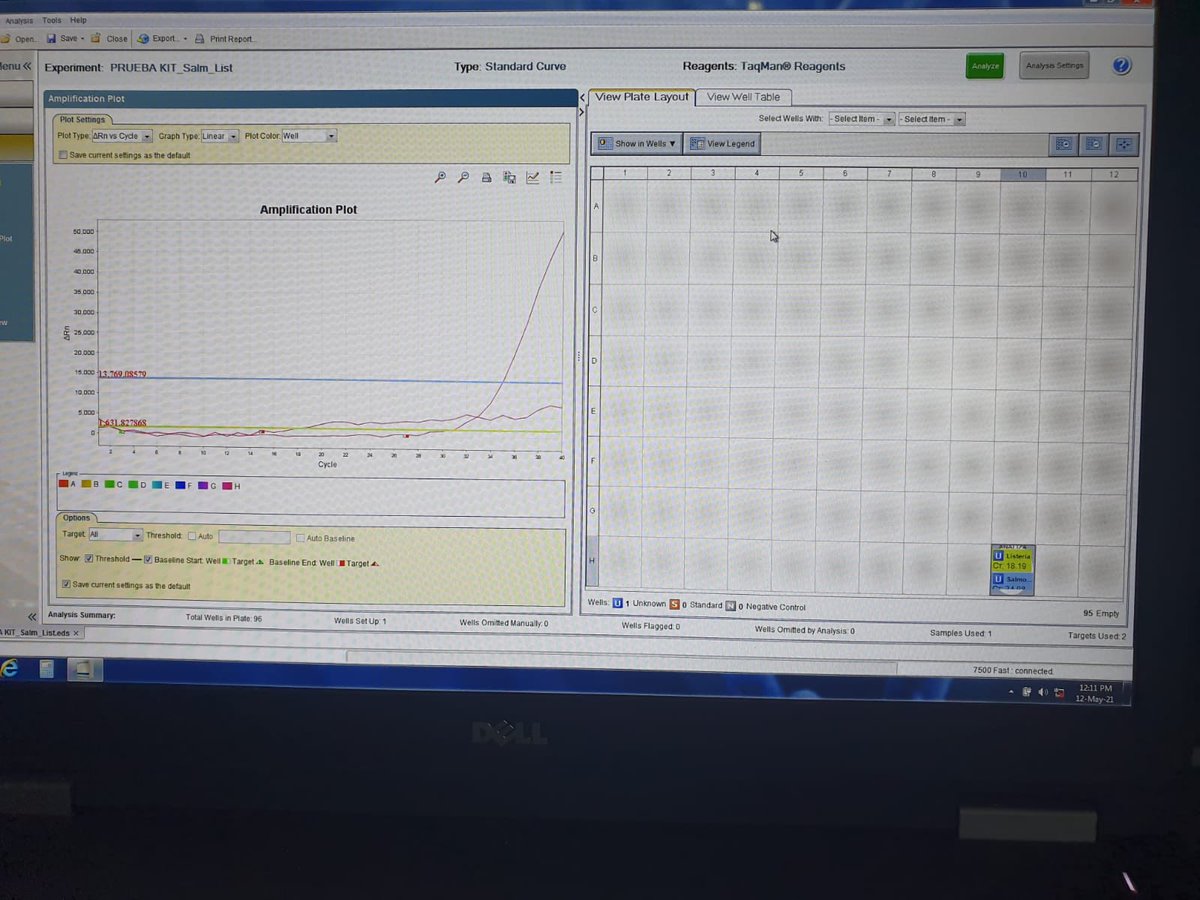Expand the Show in Wells menu
This screenshot has width=1200, height=900.
(x=636, y=143)
